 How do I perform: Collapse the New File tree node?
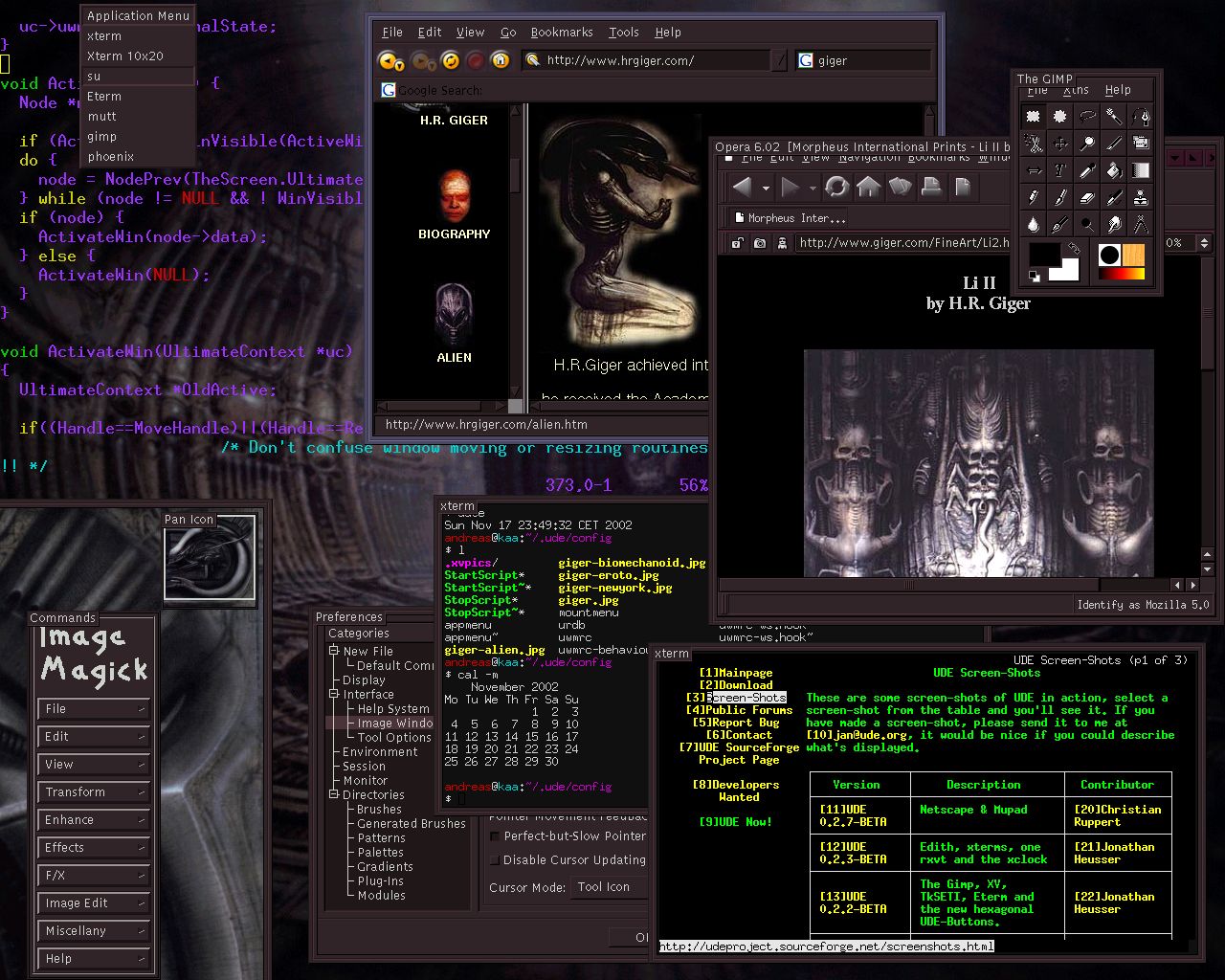(x=335, y=651)
